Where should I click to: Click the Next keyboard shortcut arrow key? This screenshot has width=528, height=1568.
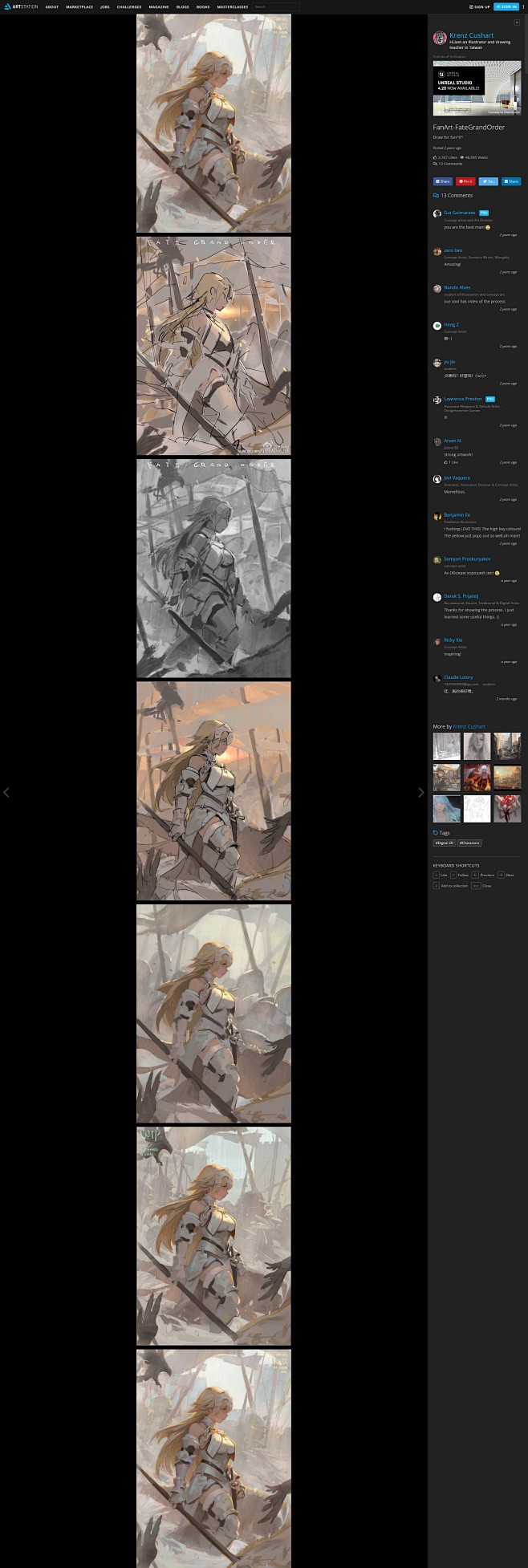point(501,875)
